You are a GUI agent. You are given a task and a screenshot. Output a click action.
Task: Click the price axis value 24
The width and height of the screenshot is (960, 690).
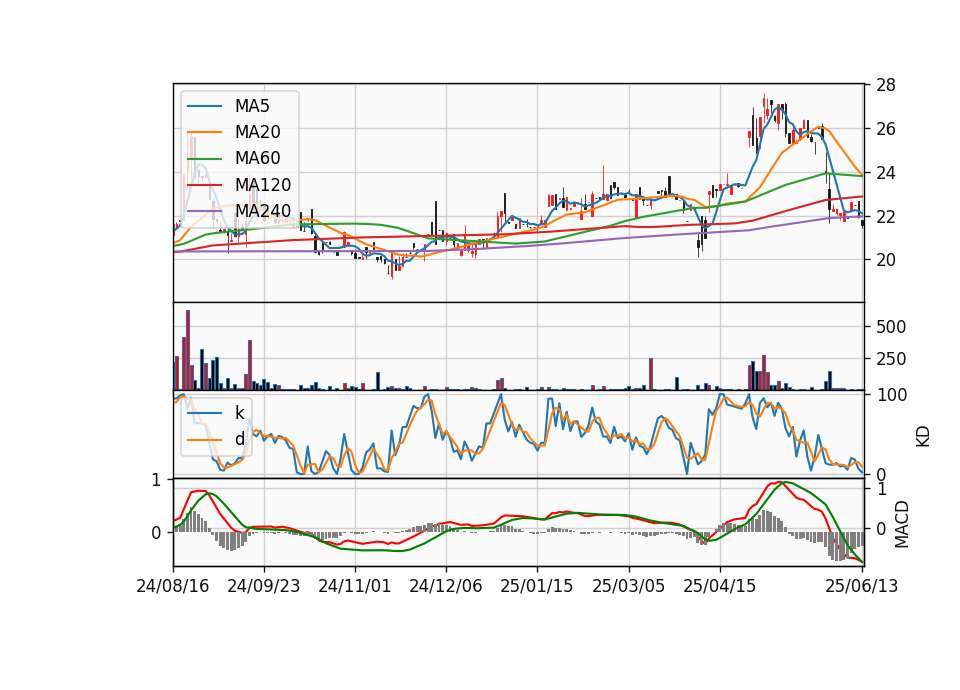(x=886, y=173)
